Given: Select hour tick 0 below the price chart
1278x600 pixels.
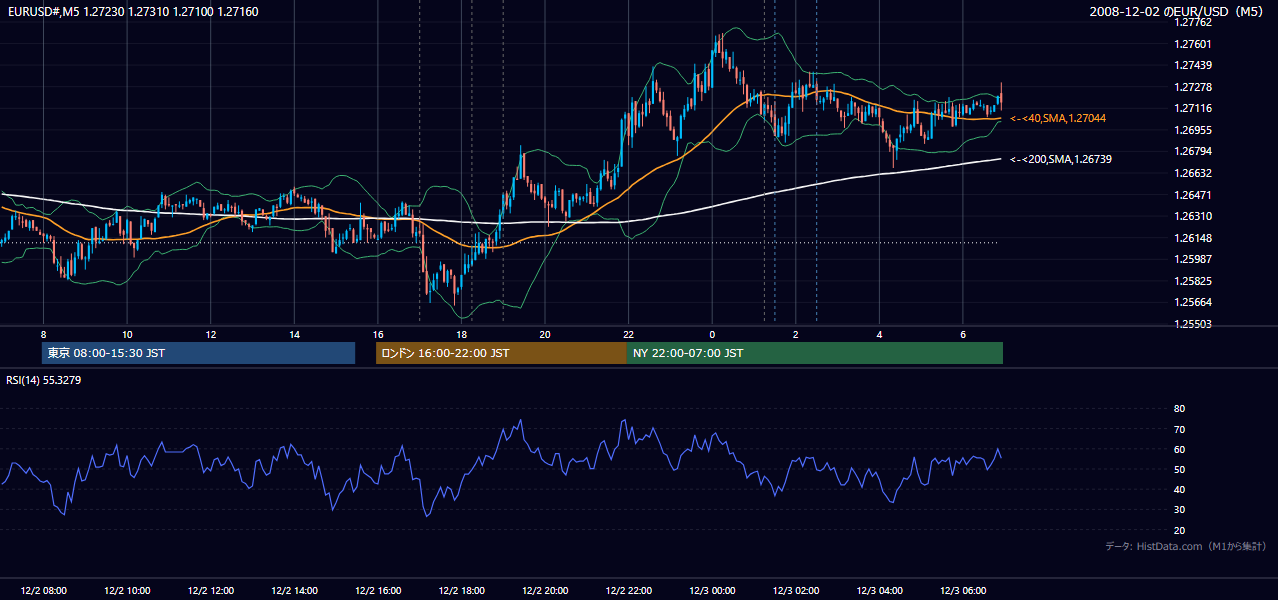Looking at the screenshot, I should [x=712, y=334].
